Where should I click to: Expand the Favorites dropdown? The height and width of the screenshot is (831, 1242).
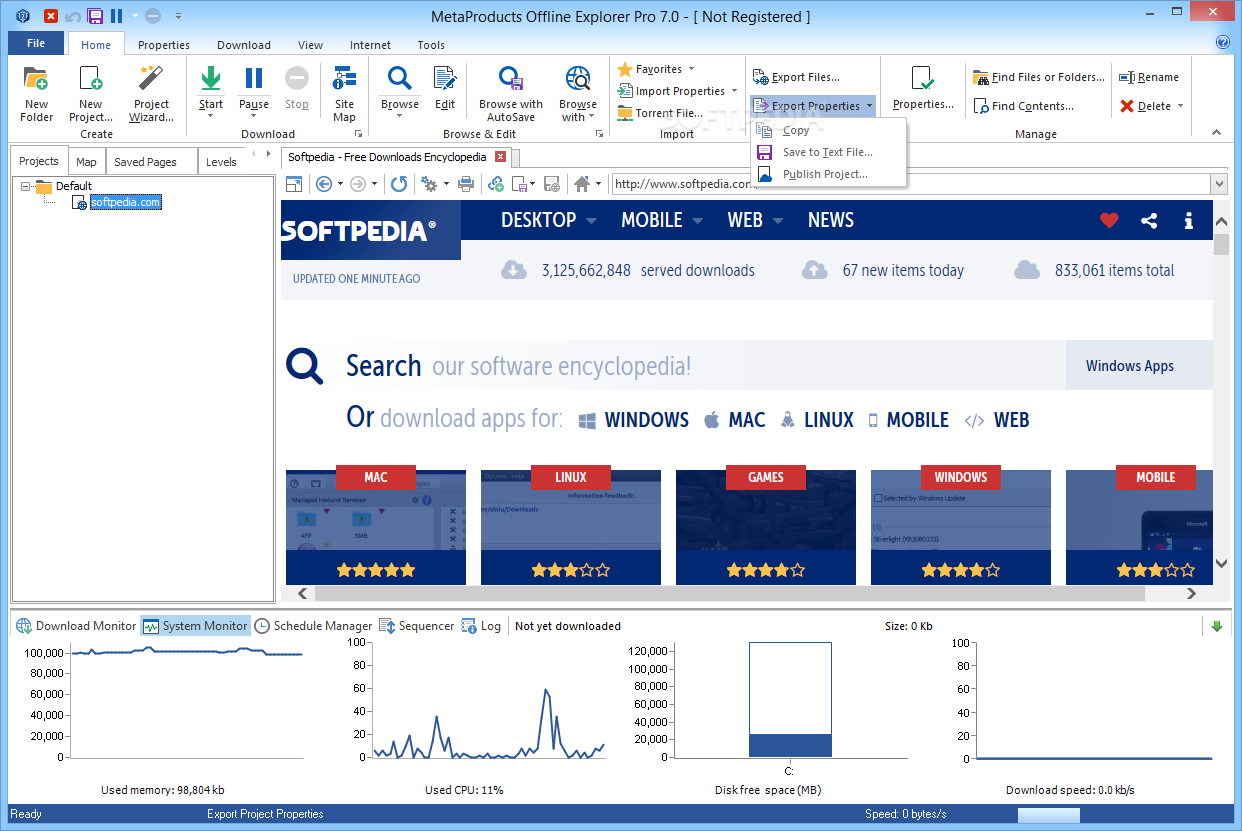[691, 69]
